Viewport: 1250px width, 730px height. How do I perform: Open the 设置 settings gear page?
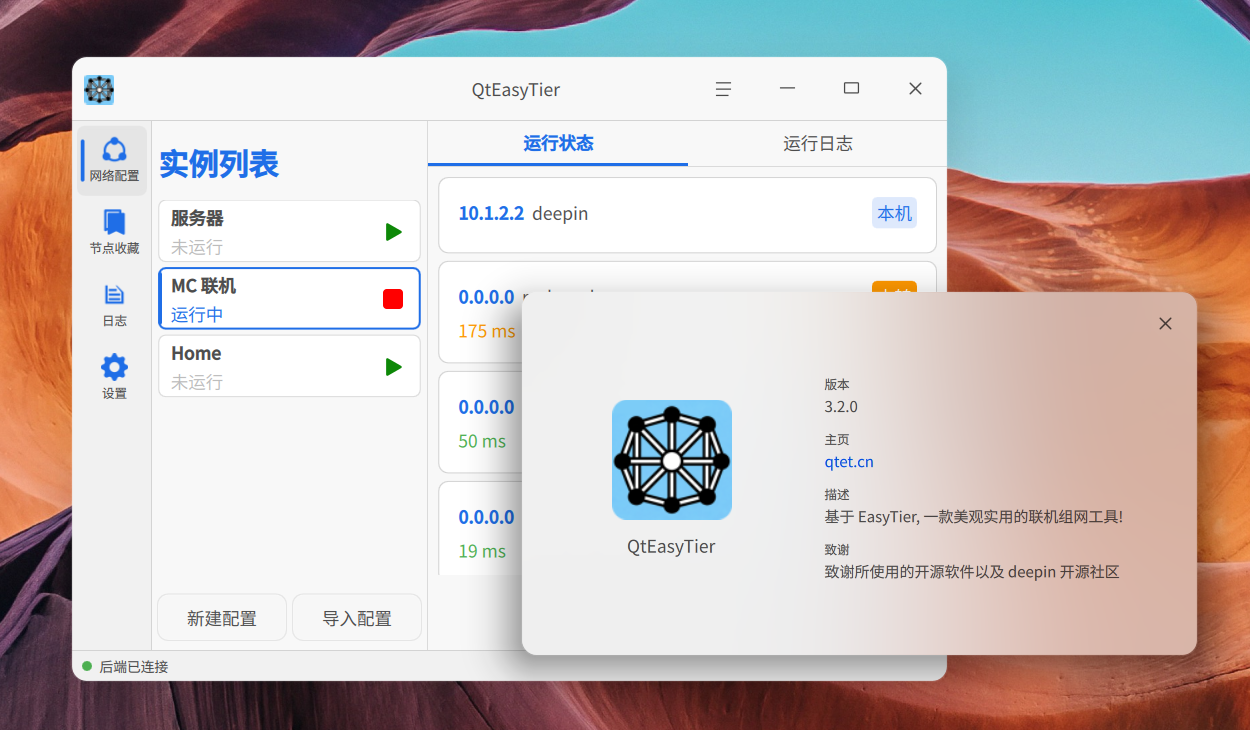coord(114,377)
